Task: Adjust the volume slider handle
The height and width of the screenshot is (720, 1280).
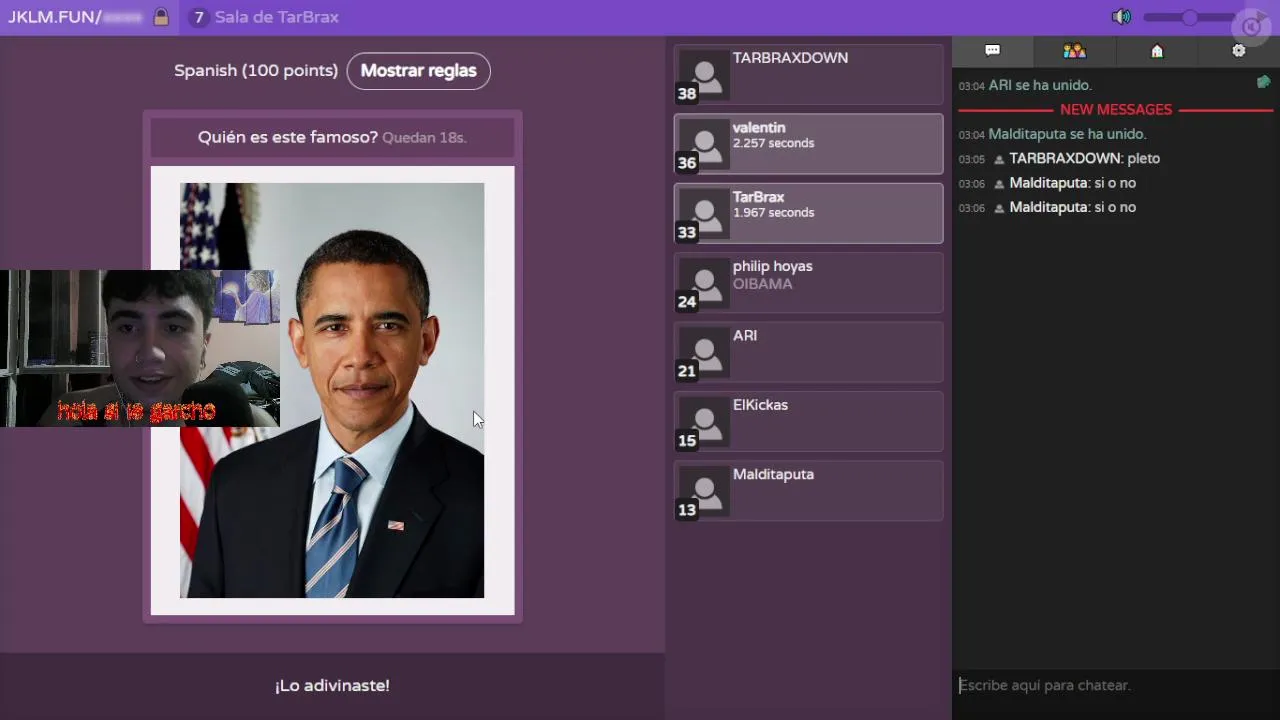Action: pos(1189,17)
